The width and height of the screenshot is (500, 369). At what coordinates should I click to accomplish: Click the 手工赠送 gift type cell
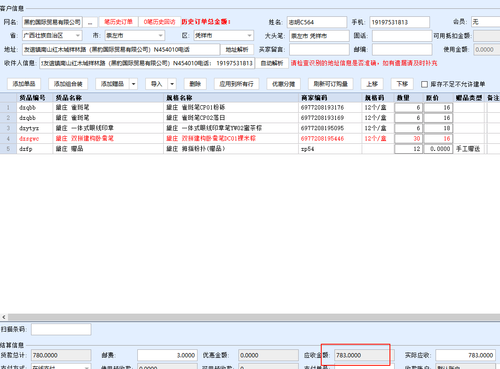tap(469, 149)
